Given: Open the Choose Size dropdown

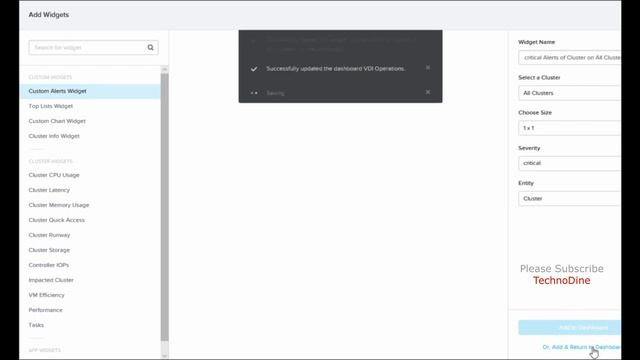Looking at the screenshot, I should 569,128.
